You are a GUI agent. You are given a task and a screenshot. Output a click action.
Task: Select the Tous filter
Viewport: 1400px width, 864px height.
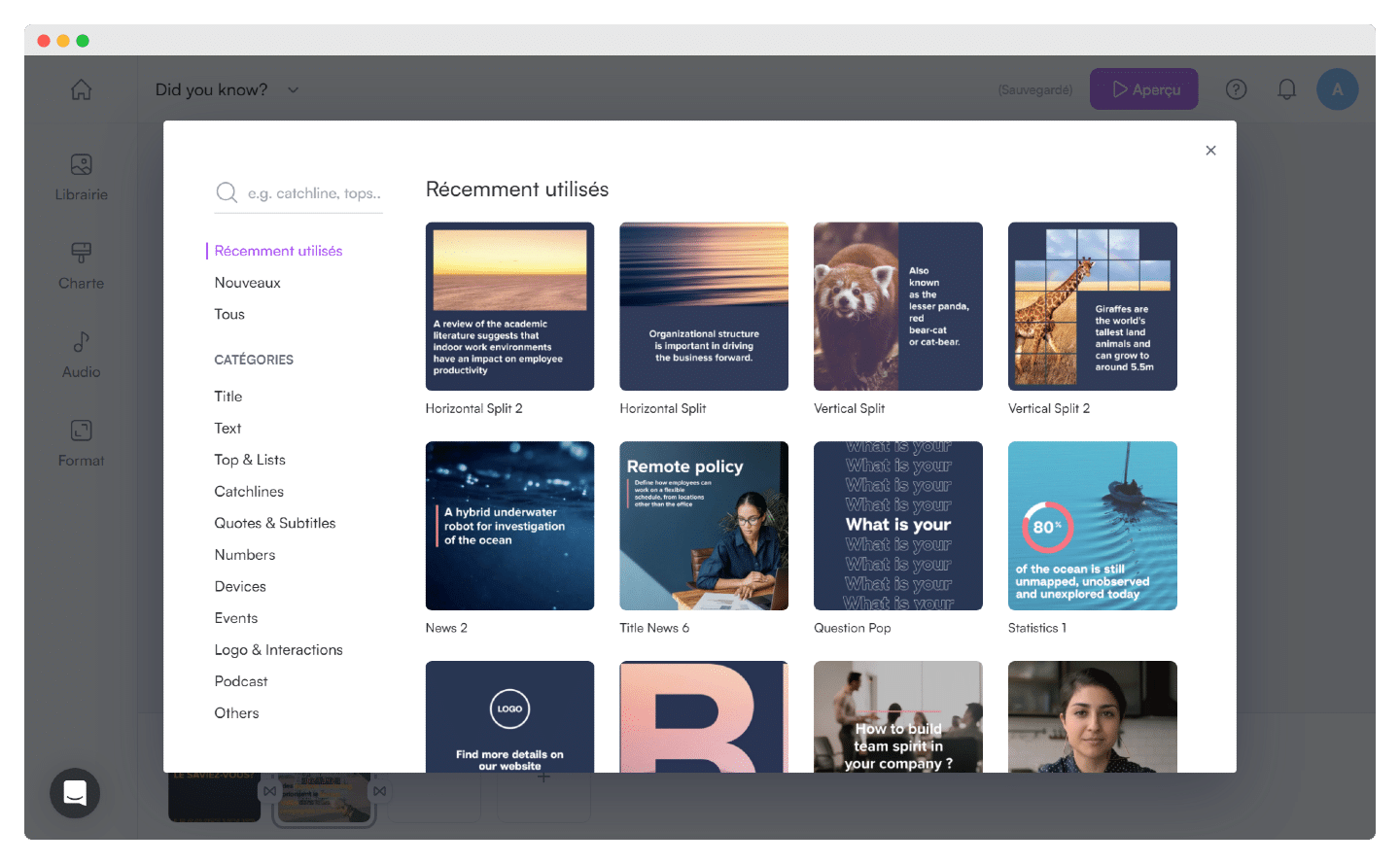(229, 314)
